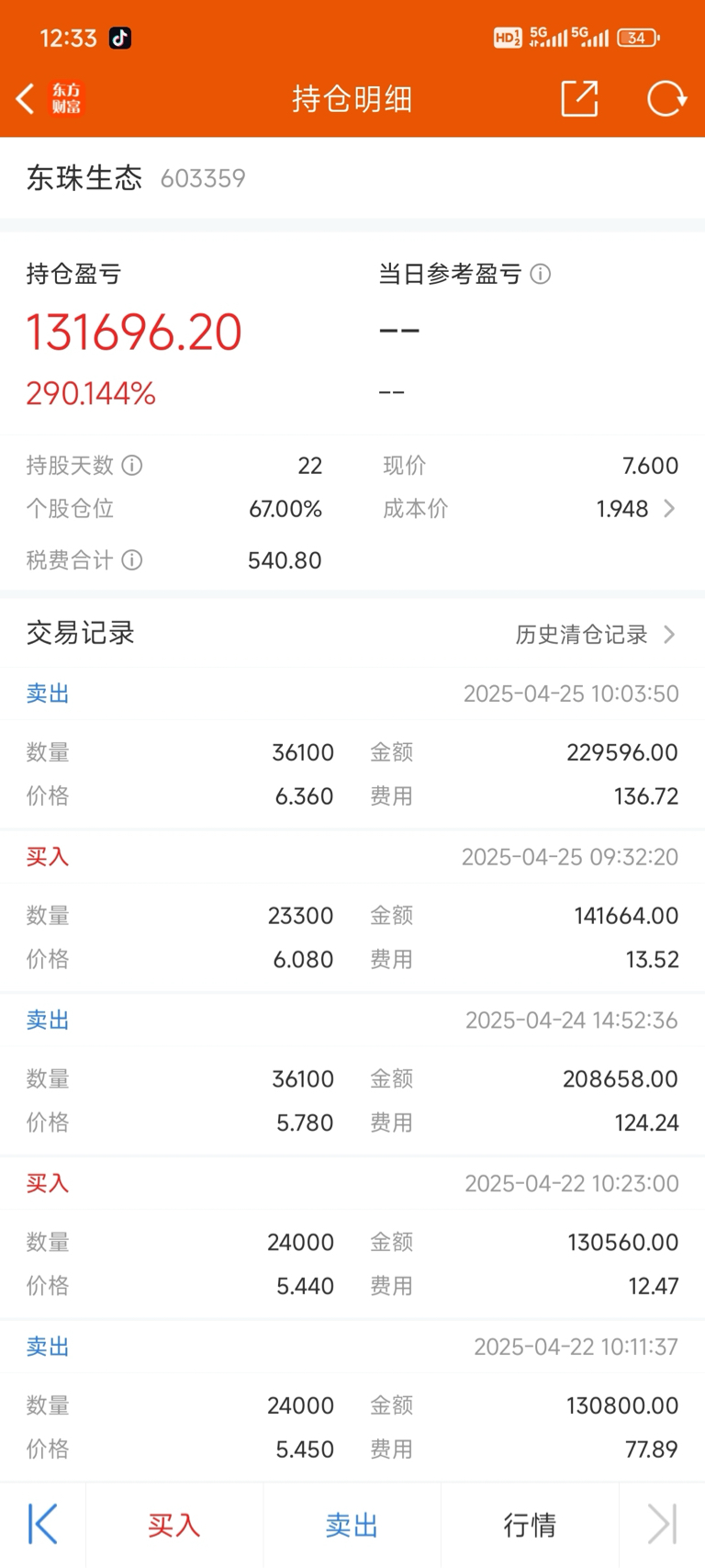Screen dimensions: 705x1568
Task: Tap info icon next to 持股天数
Action: coord(132,466)
